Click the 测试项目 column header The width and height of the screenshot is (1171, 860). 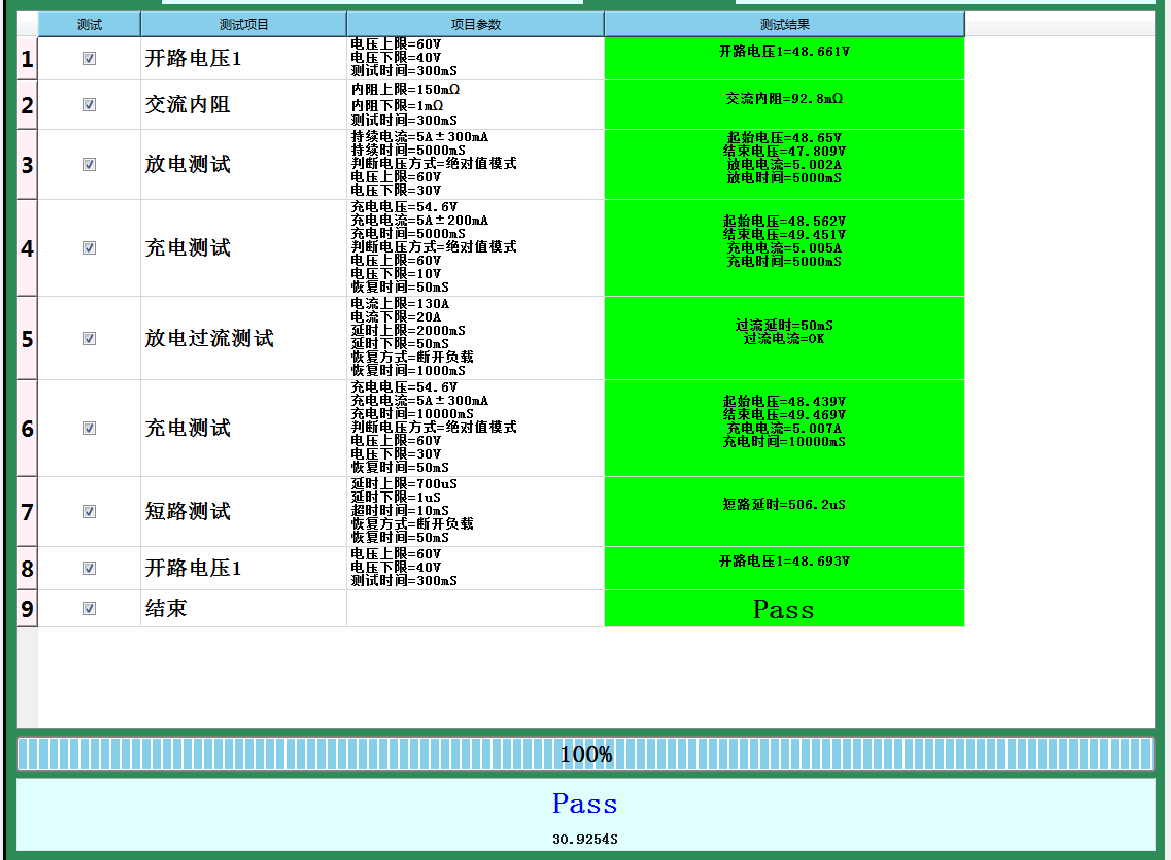click(243, 24)
